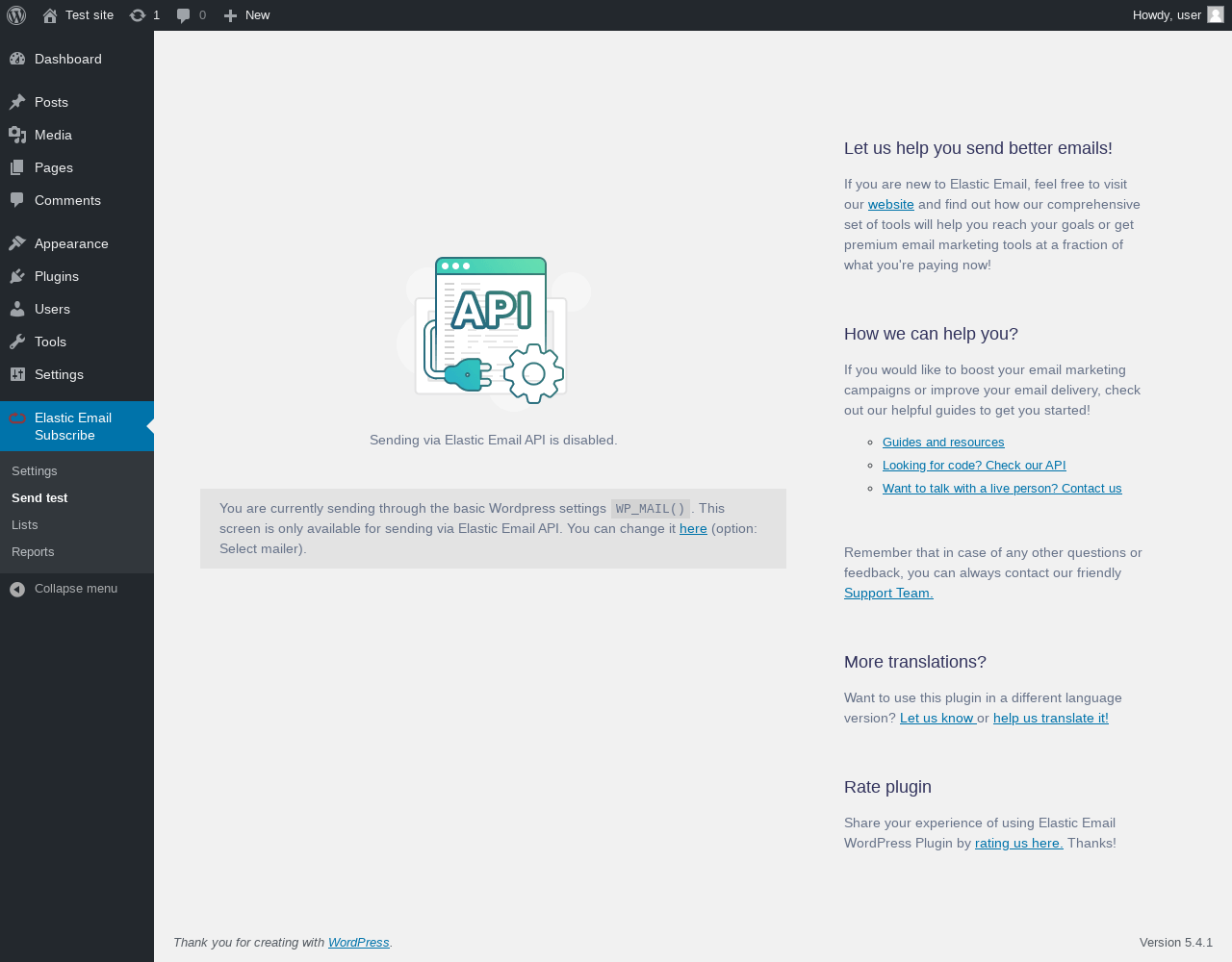Click the New content label
Viewport: 1232px width, 962px height.
tap(257, 15)
